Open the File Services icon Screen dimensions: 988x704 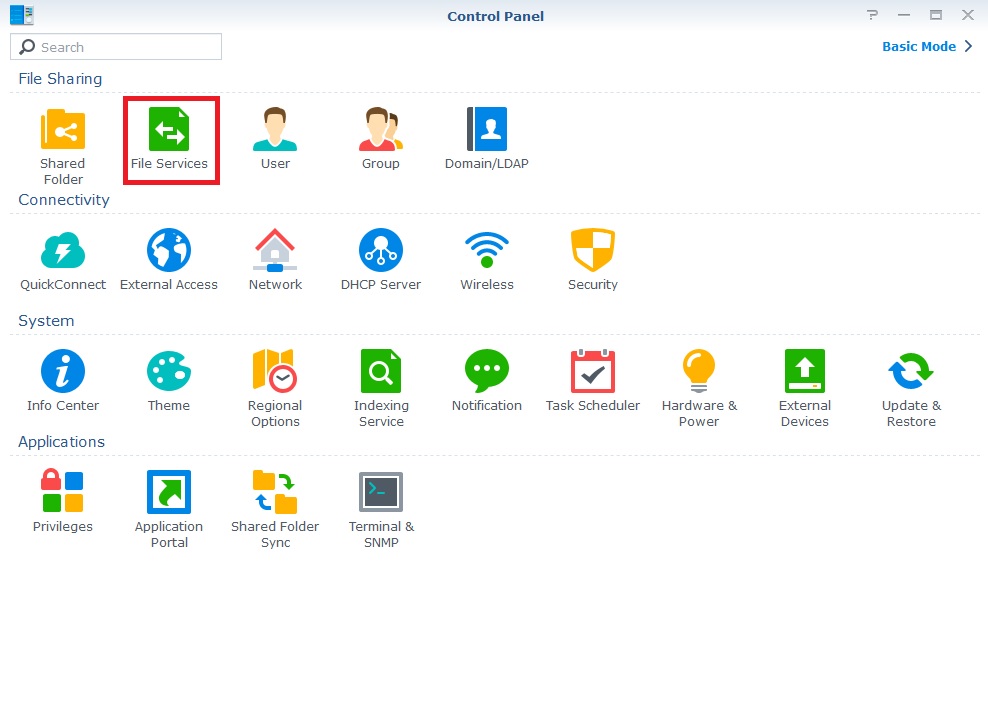(x=169, y=130)
